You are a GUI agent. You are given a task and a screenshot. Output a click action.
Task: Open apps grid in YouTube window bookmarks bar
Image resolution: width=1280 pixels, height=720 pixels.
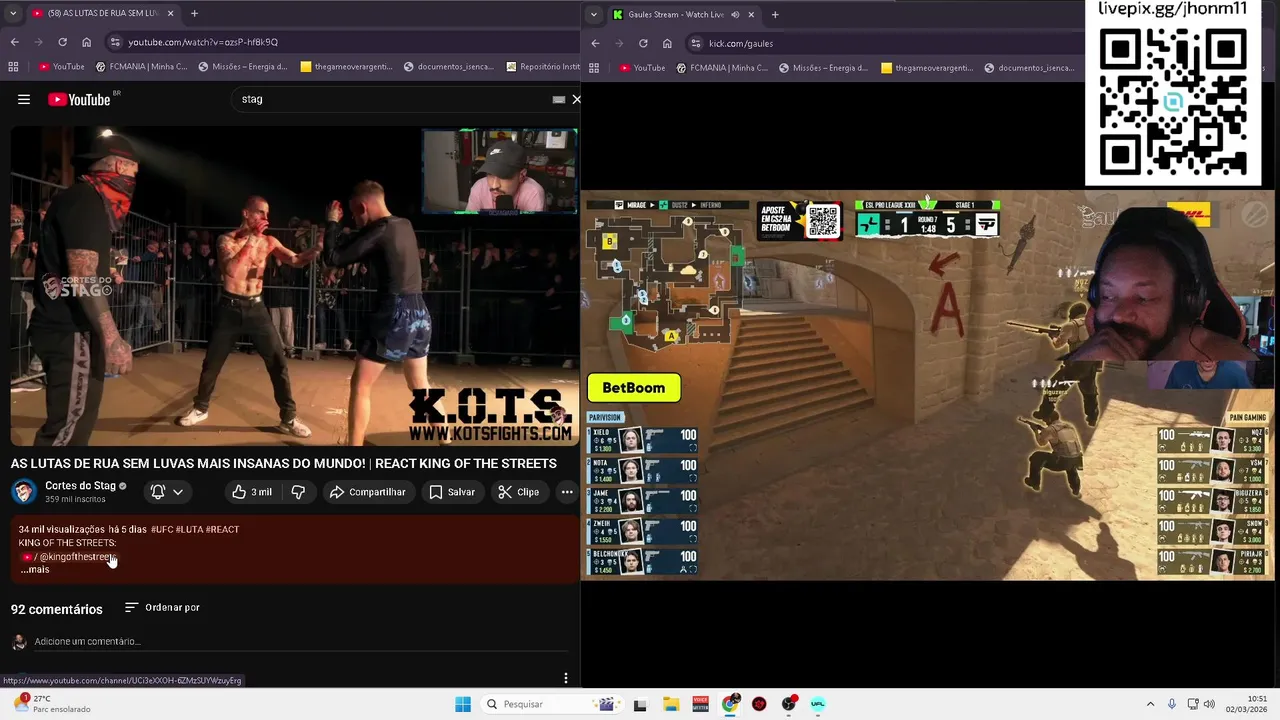click(x=13, y=67)
